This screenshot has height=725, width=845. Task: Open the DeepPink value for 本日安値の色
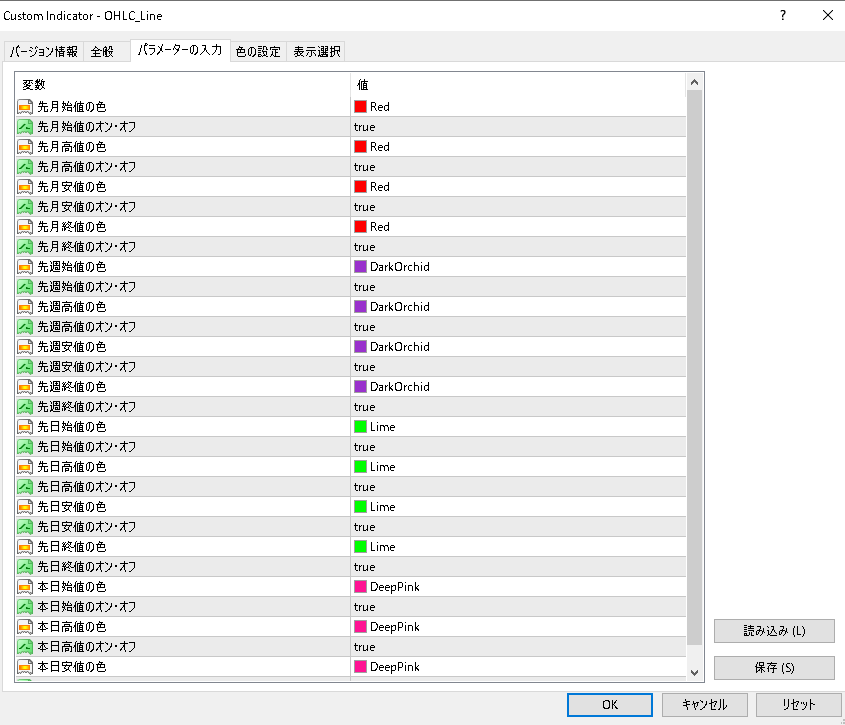(395, 666)
